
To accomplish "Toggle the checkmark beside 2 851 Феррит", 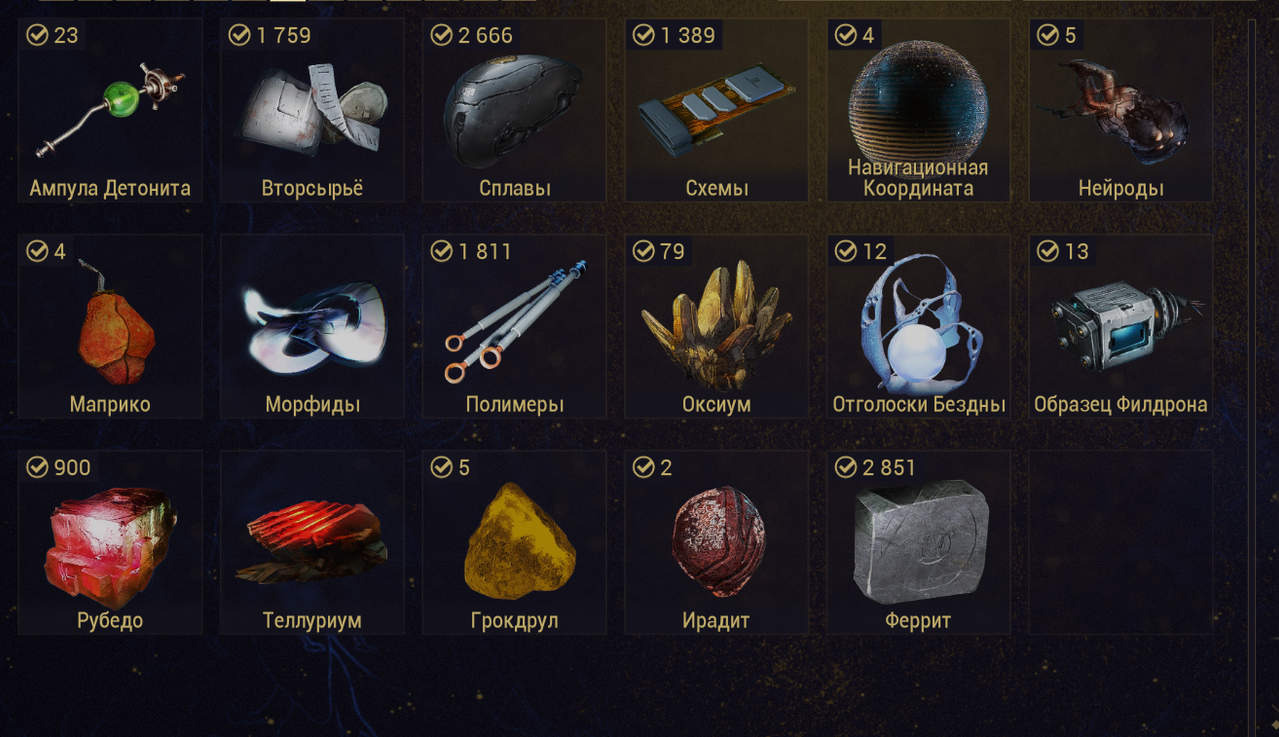I will [x=845, y=467].
